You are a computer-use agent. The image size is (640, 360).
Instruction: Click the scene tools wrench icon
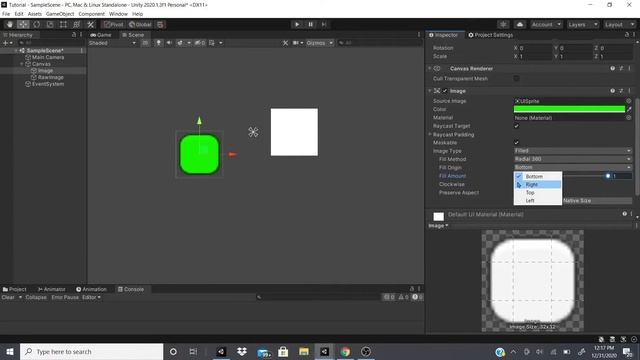[x=285, y=43]
